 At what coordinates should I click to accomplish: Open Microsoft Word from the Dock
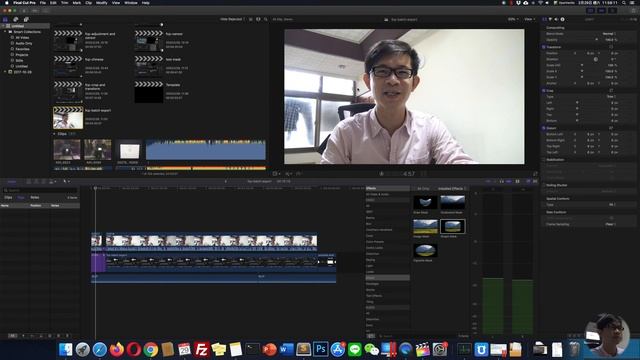click(x=287, y=349)
